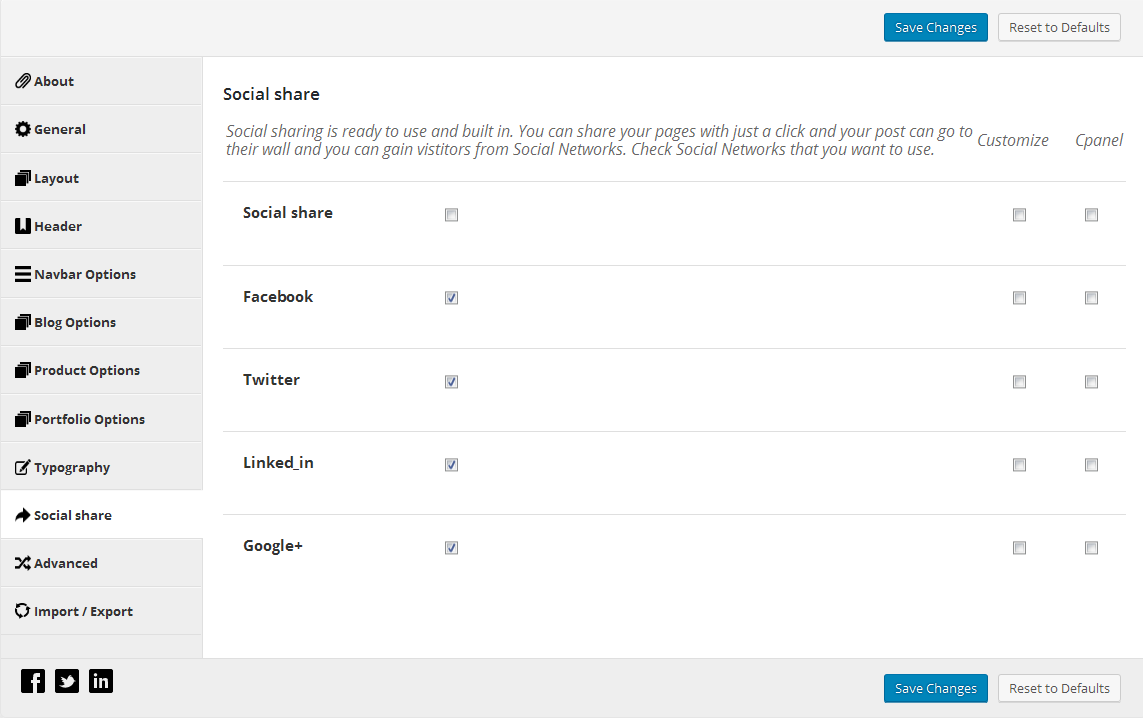The width and height of the screenshot is (1143, 718).
Task: Click the Customize column header
Action: click(x=1013, y=140)
